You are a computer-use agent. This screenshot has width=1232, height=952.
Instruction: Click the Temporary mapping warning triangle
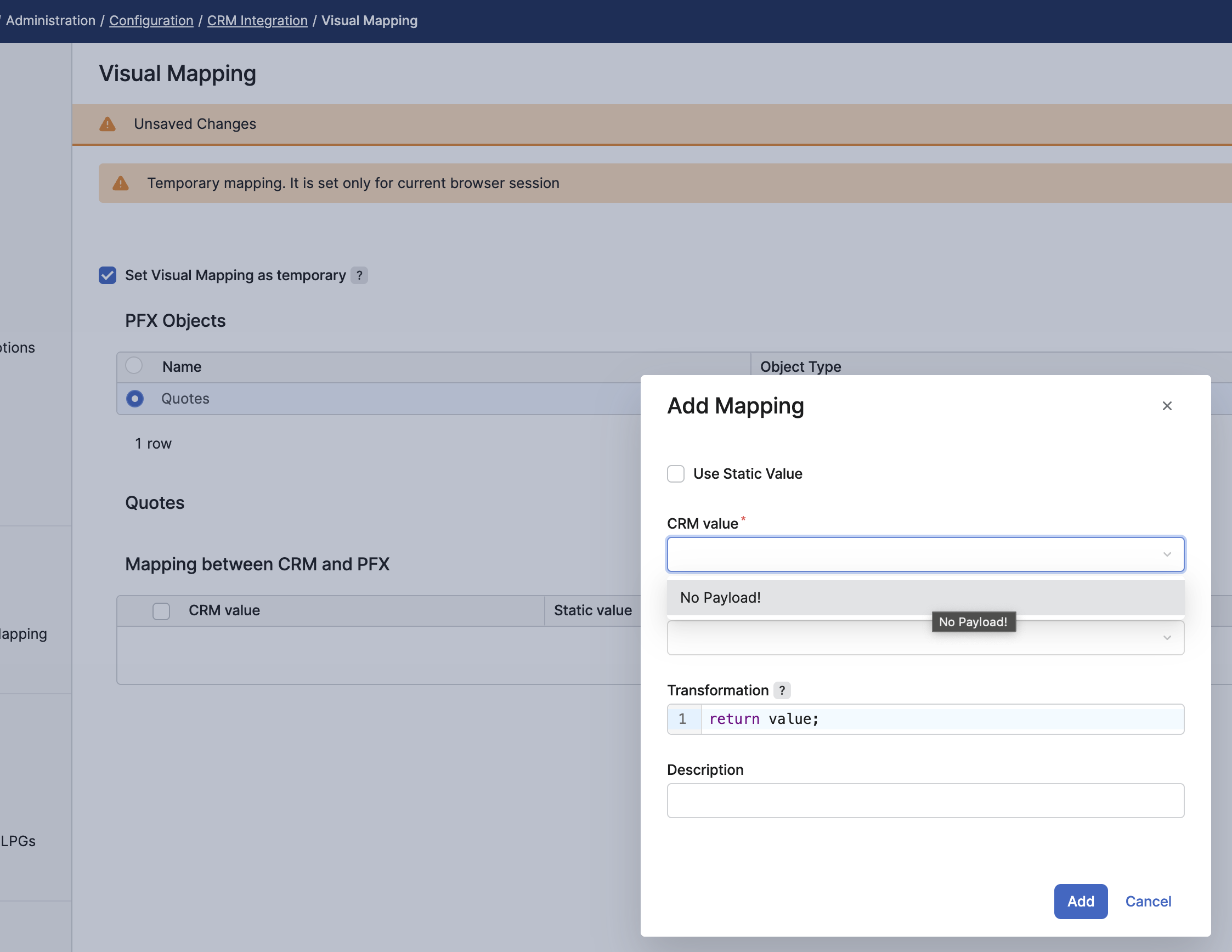pyautogui.click(x=121, y=183)
